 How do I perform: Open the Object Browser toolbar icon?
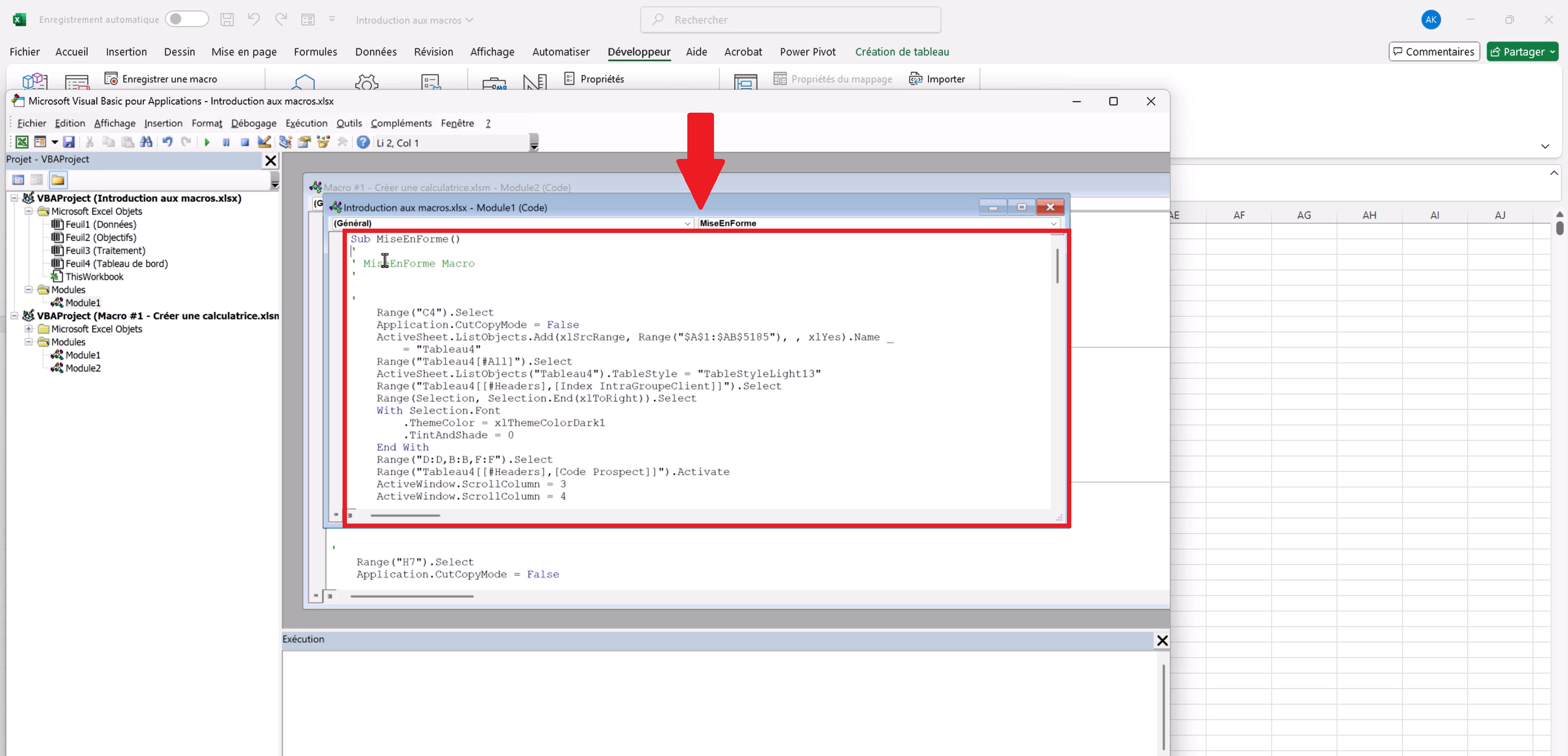coord(323,142)
